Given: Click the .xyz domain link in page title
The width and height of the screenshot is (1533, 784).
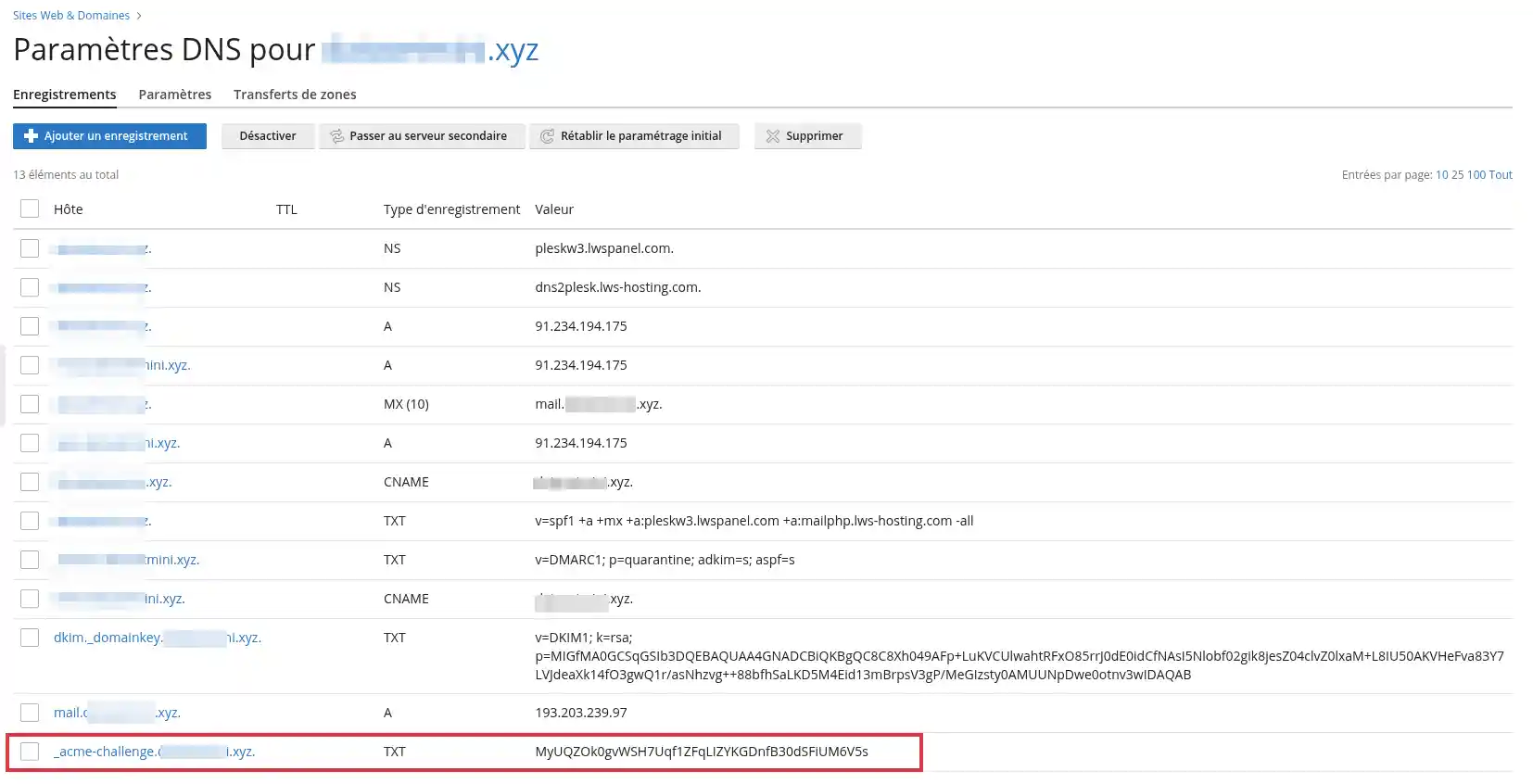Looking at the screenshot, I should (x=430, y=49).
